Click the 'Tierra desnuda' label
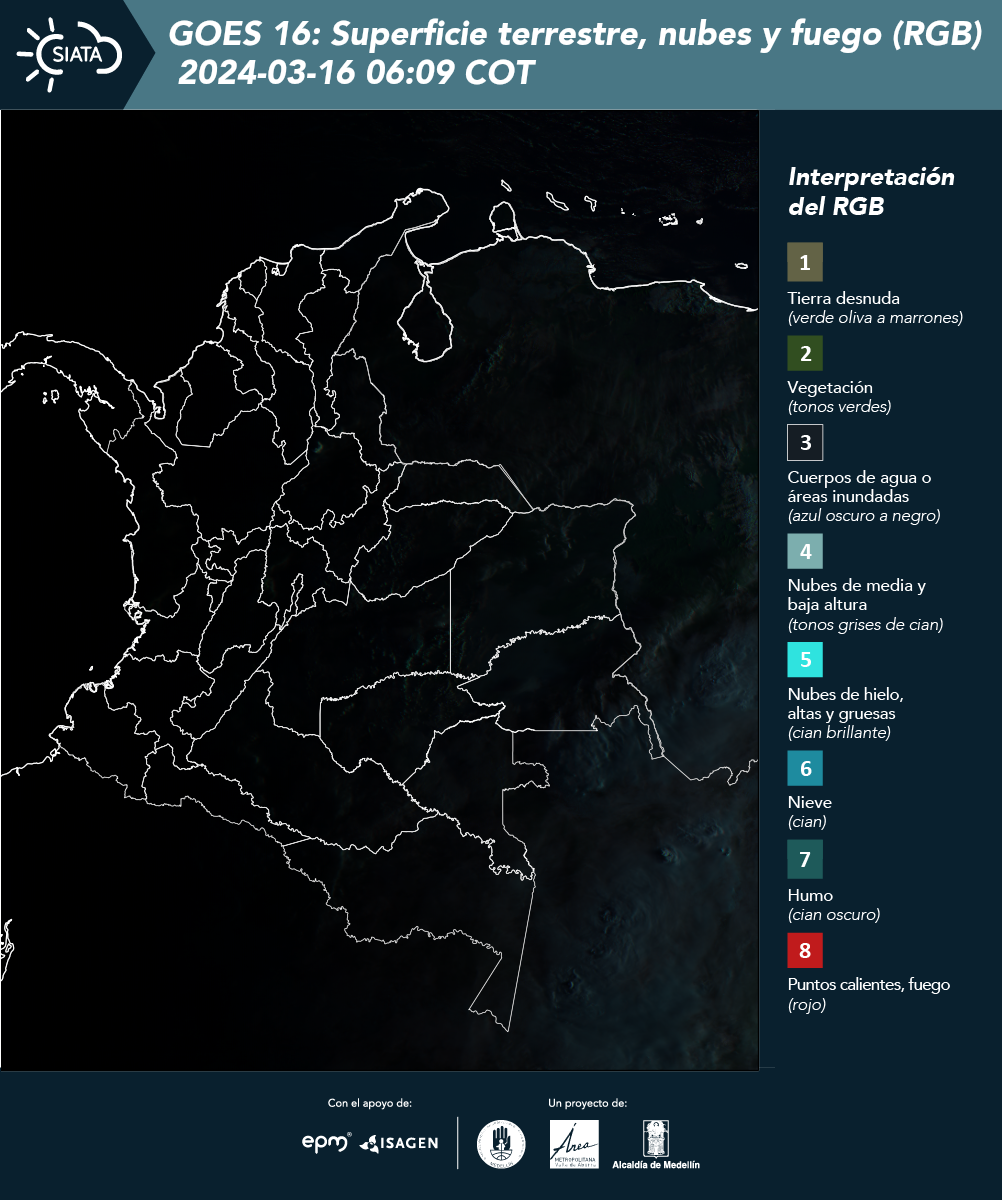Image resolution: width=1002 pixels, height=1200 pixels. point(844,298)
